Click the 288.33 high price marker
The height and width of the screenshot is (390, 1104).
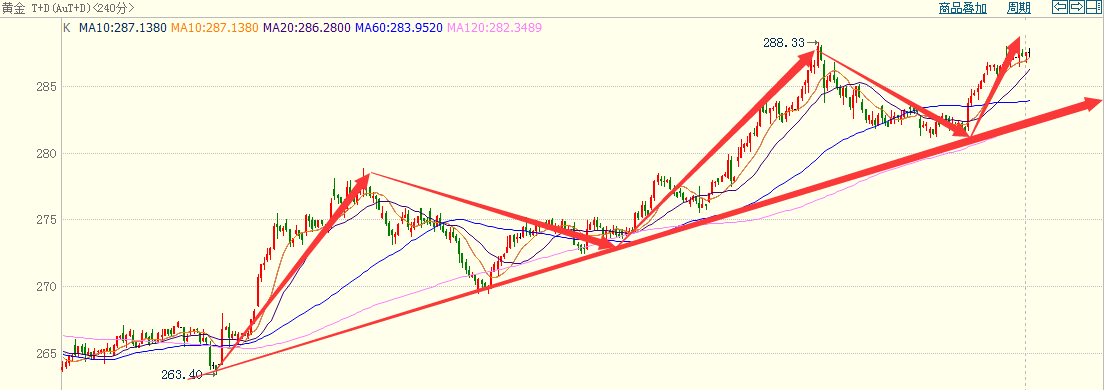point(784,43)
